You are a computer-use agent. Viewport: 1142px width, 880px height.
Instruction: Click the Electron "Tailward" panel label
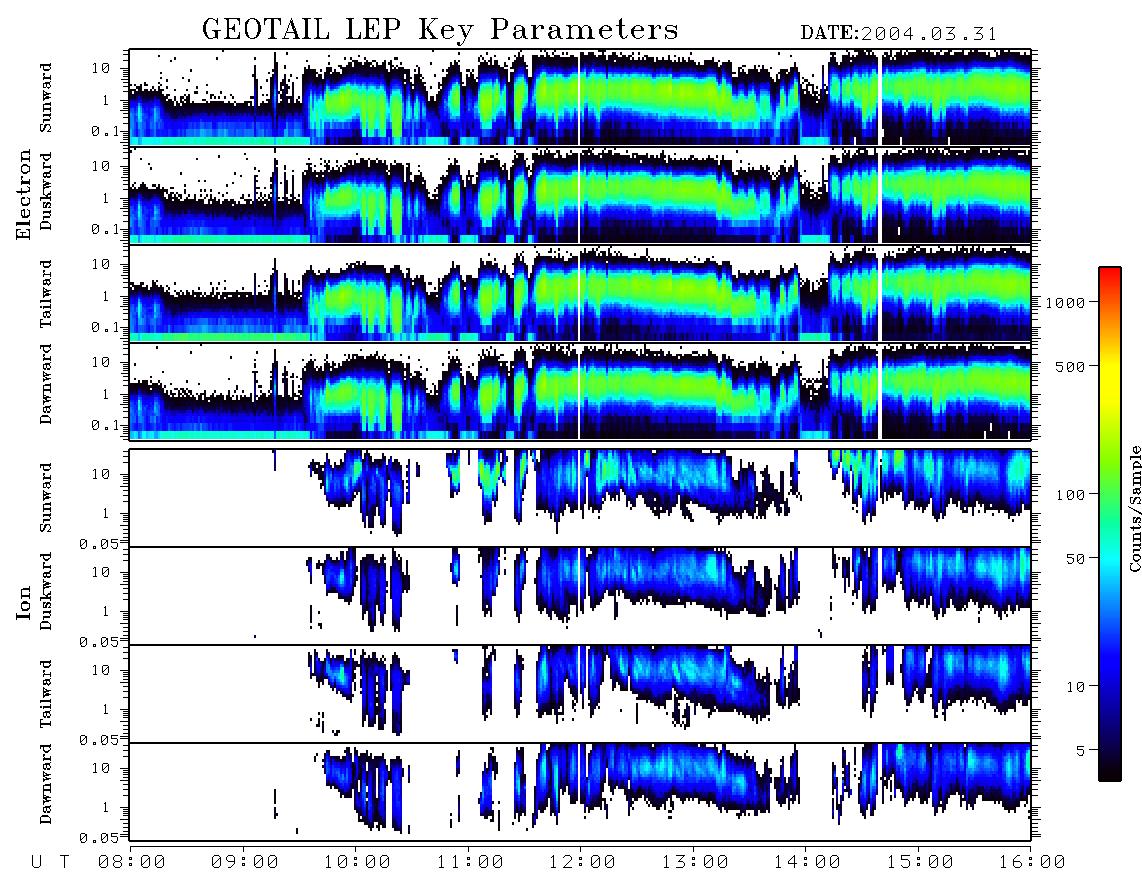point(46,294)
